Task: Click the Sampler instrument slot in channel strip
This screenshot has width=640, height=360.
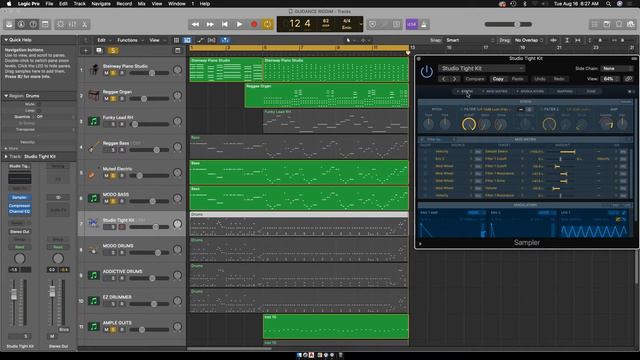Action: click(19, 198)
